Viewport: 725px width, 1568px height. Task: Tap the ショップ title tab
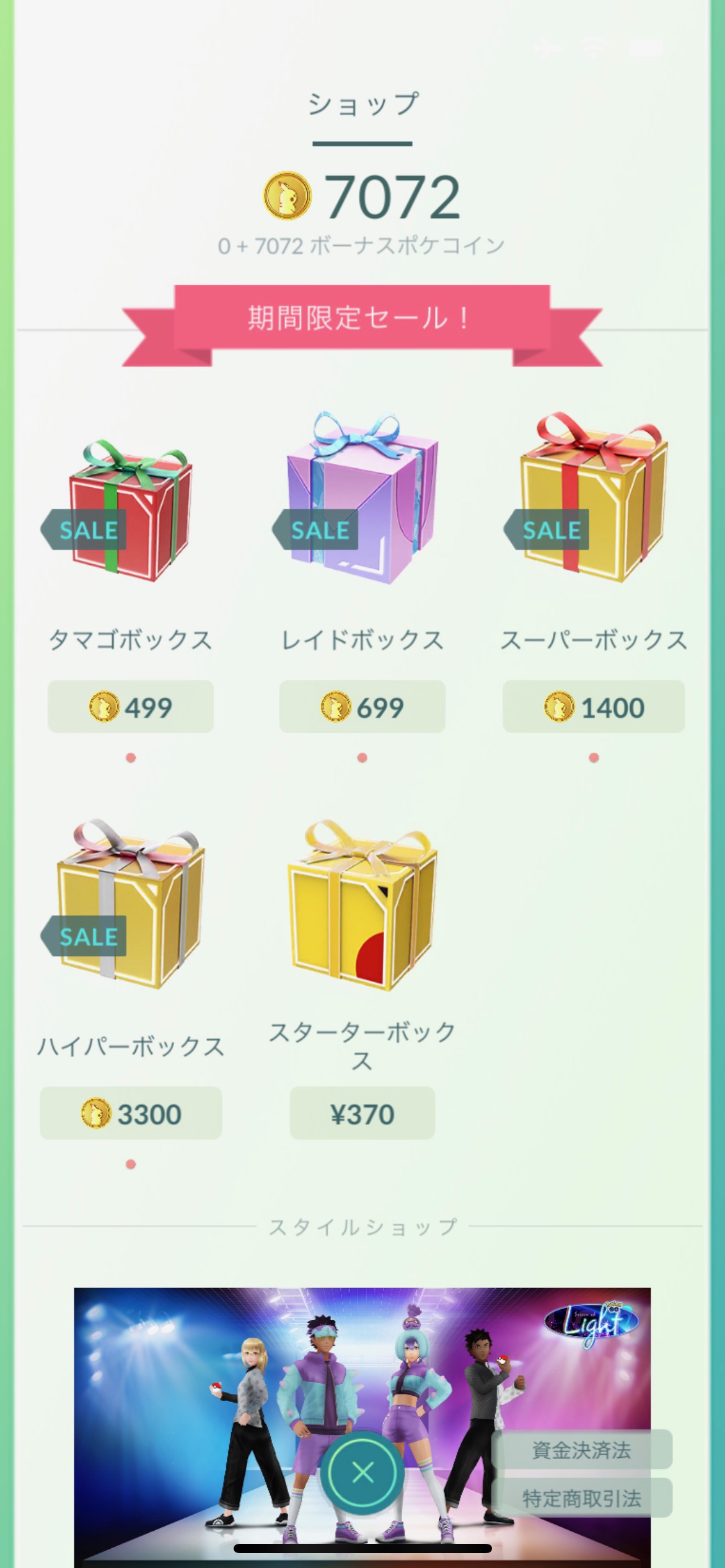point(362,104)
